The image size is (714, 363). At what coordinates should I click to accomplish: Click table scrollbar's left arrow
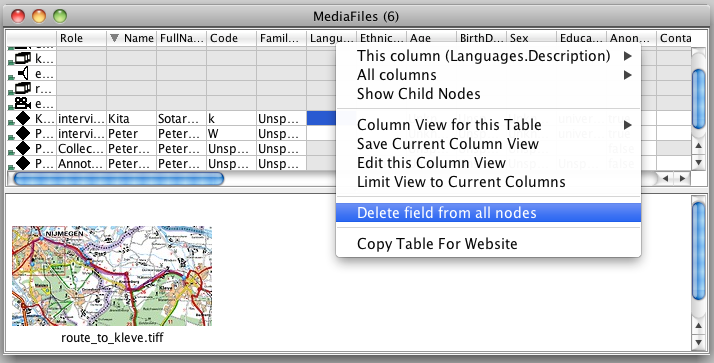pos(665,179)
